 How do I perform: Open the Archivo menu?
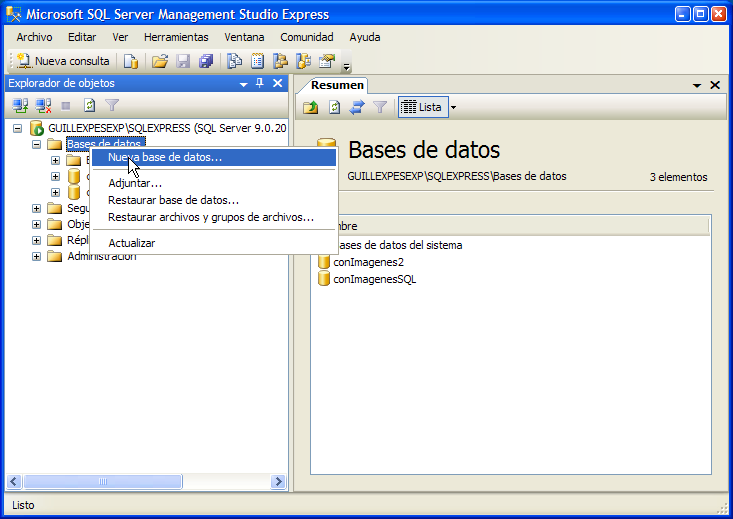tap(35, 37)
